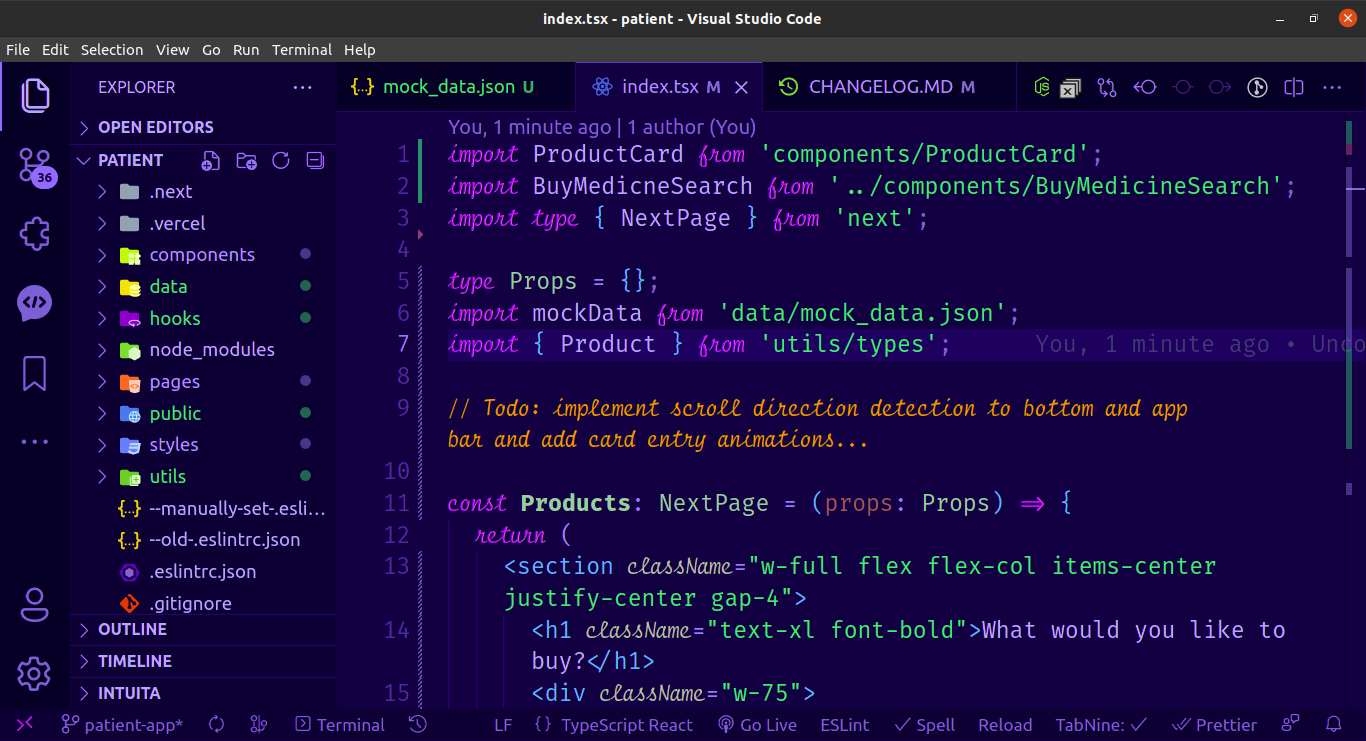Open the Explorer view in the activity bar
Viewport: 1366px width, 741px height.
coord(34,96)
